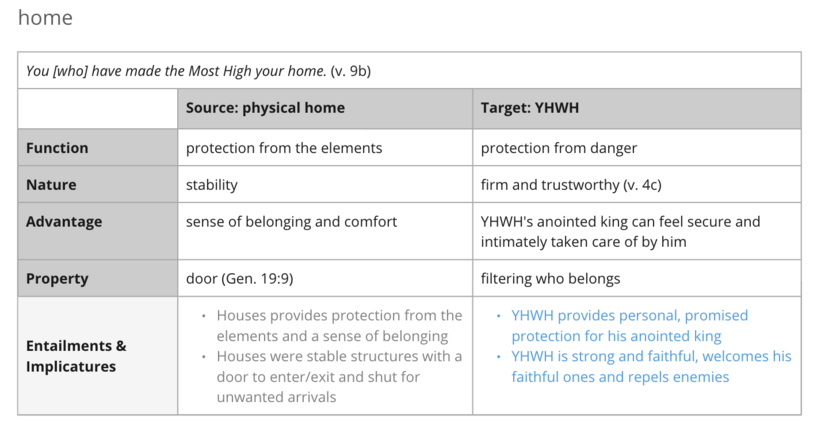Viewport: 825px width, 436px height.
Task: Click the "sense of belonging and comfort" cell
Action: [x=291, y=222]
